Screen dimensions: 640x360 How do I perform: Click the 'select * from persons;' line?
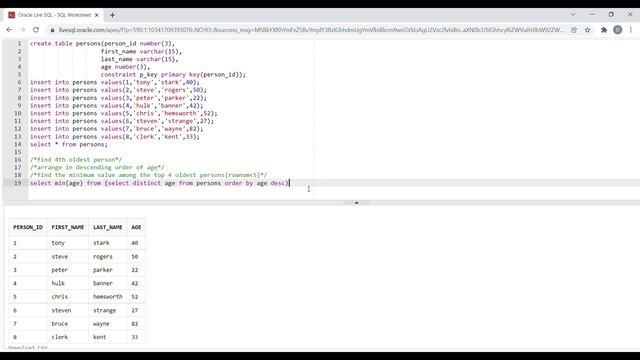(69, 144)
